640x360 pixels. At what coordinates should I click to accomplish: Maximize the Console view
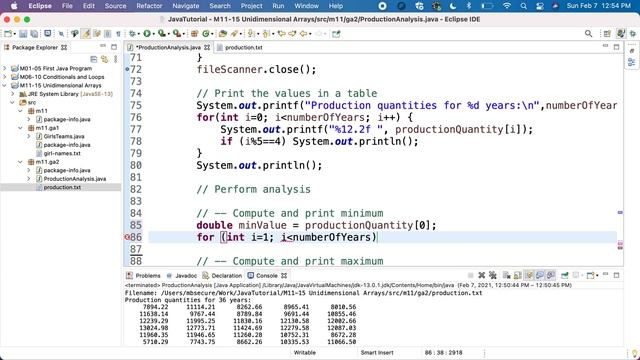pos(616,276)
